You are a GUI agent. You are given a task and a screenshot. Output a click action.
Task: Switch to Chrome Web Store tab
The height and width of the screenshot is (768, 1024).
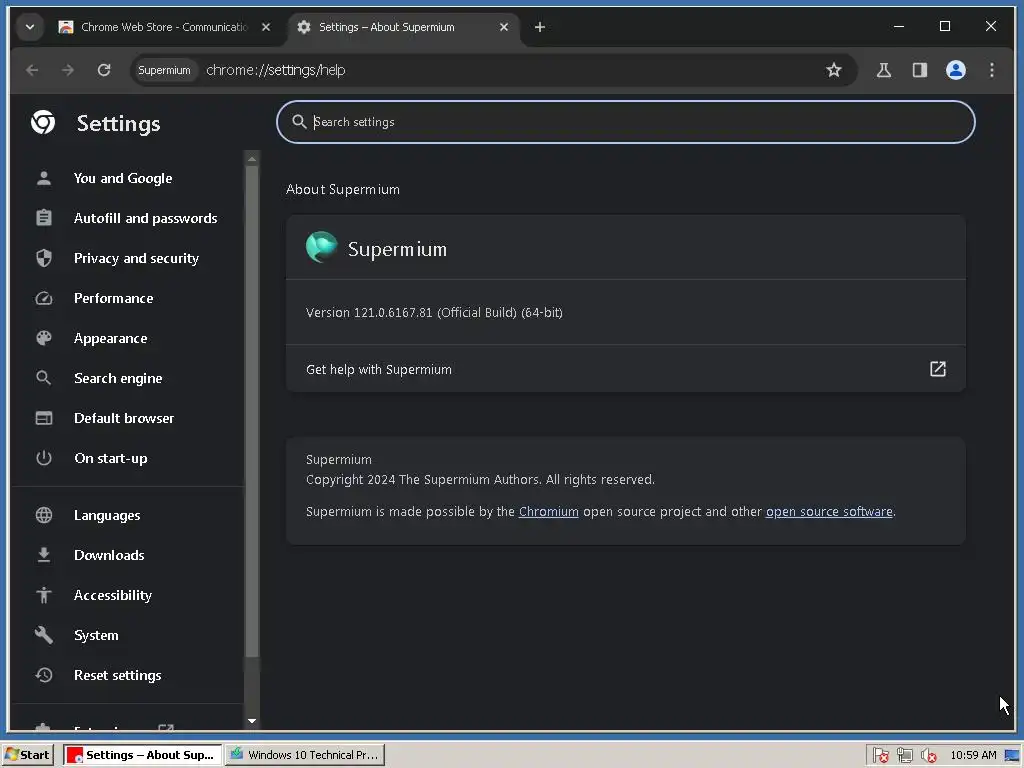165,27
